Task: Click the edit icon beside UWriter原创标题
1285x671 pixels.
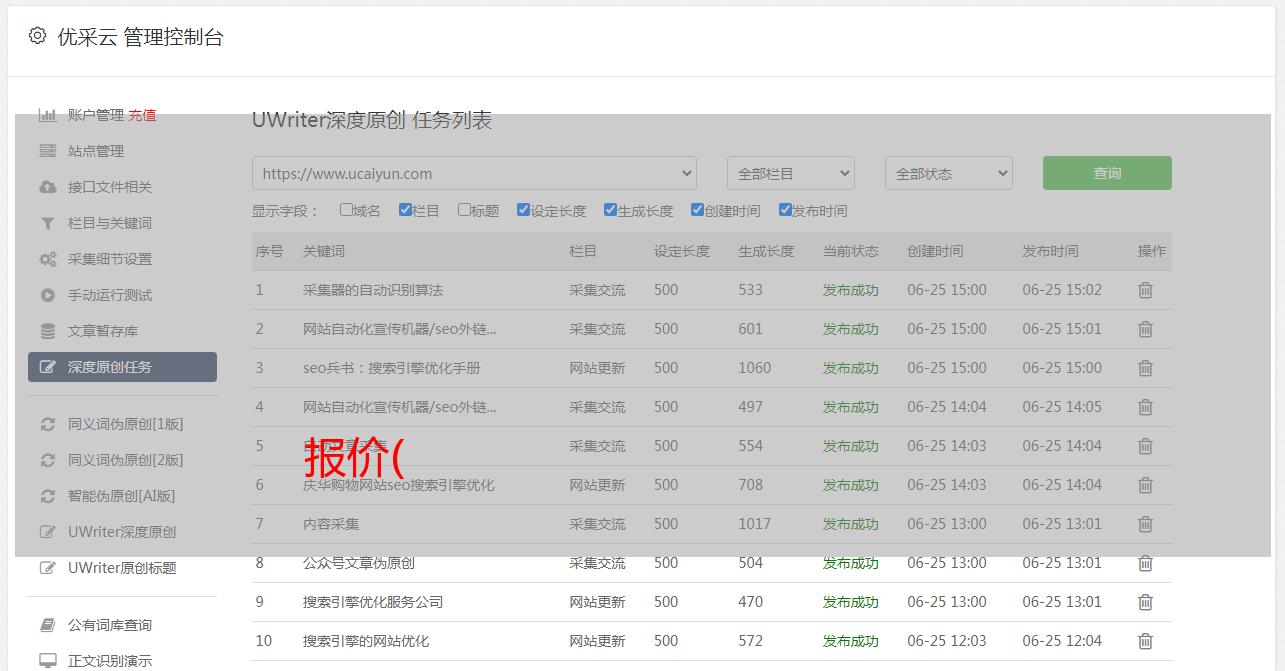Action: tap(47, 568)
